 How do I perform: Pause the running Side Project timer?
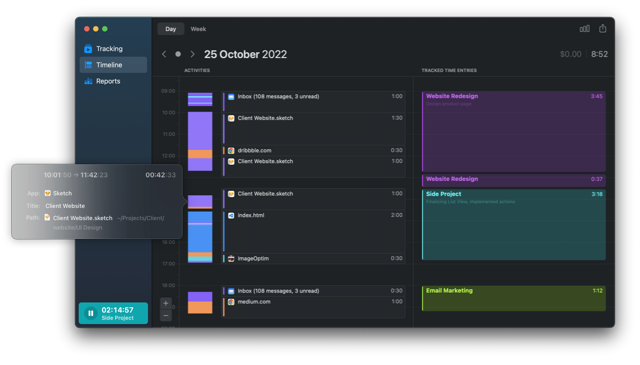coord(91,313)
